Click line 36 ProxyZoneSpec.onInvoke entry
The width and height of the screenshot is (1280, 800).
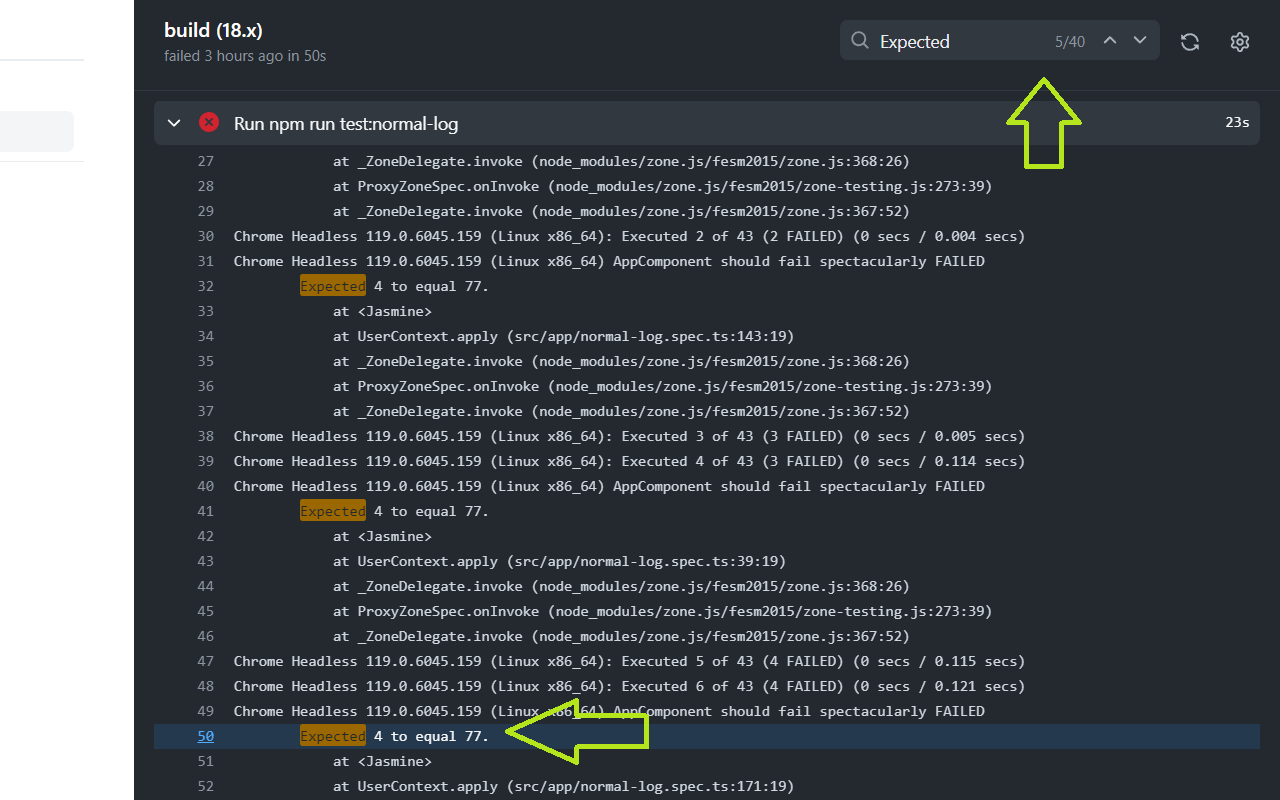pos(662,386)
